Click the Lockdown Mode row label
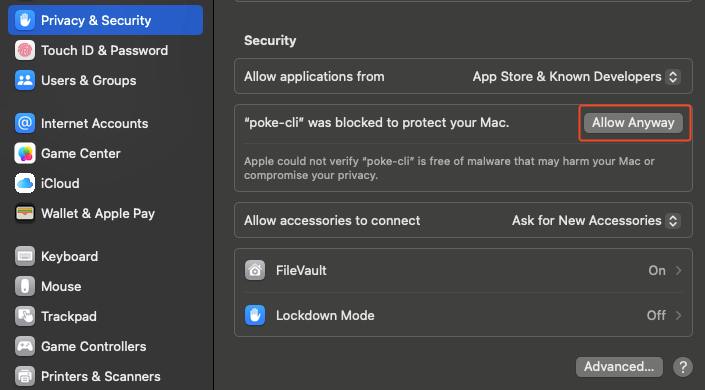 coord(325,315)
